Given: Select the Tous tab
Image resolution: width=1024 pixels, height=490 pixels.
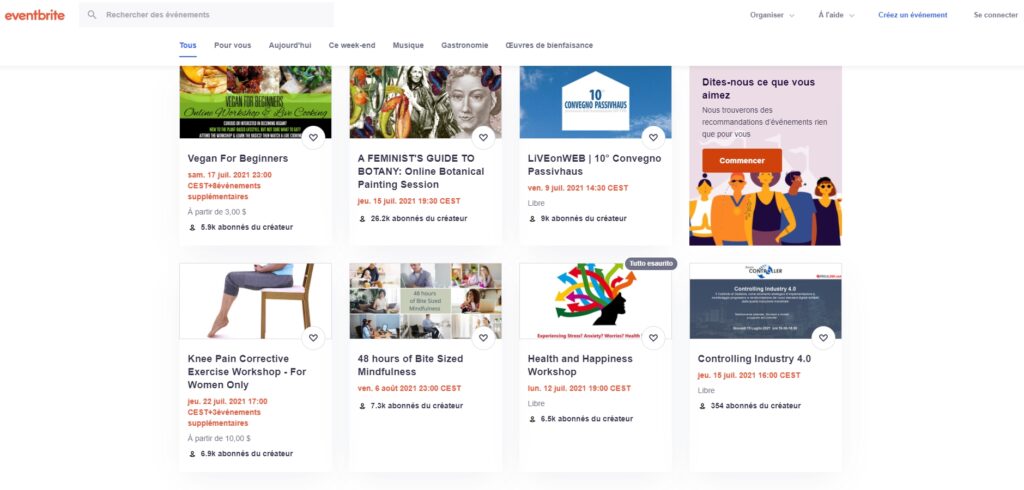Looking at the screenshot, I should tap(187, 45).
